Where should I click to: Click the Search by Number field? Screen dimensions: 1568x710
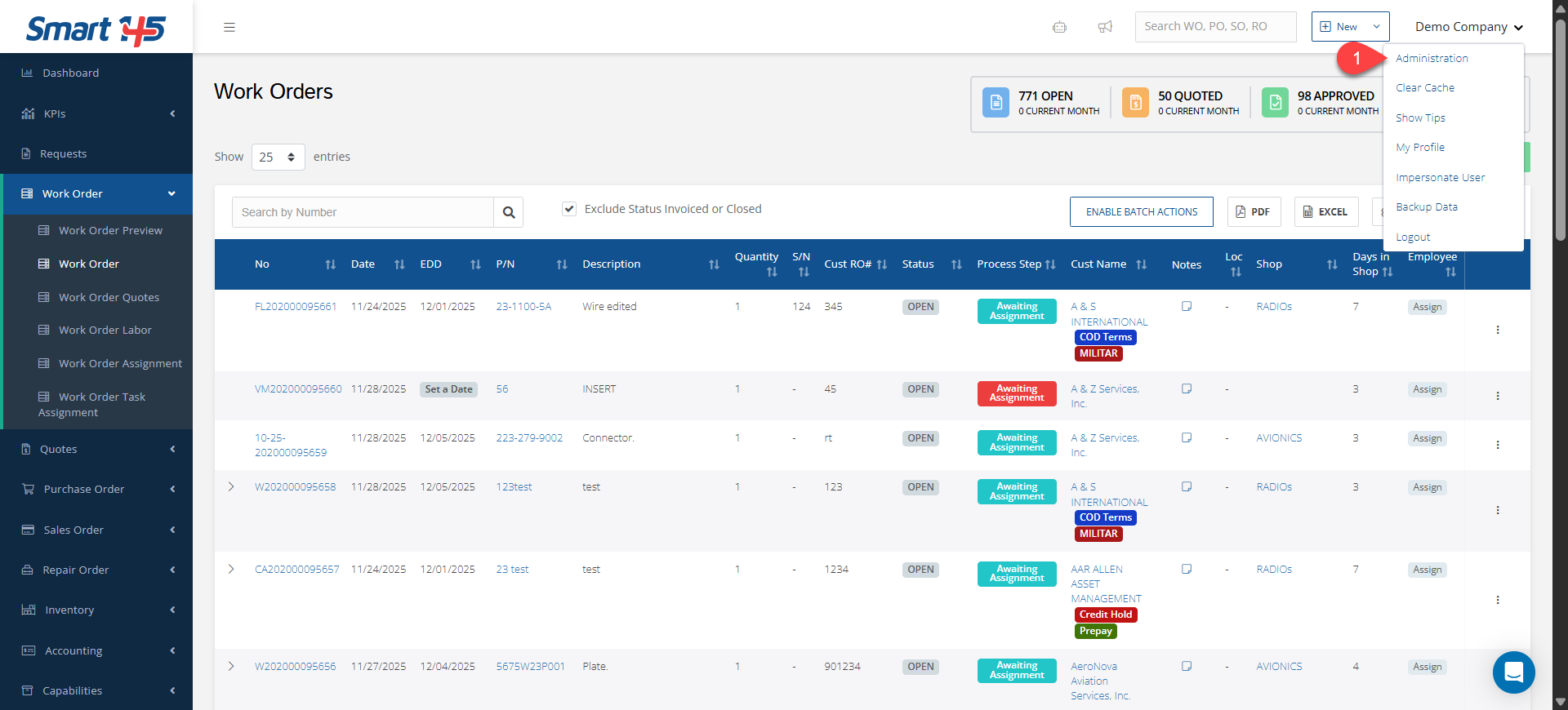[363, 212]
